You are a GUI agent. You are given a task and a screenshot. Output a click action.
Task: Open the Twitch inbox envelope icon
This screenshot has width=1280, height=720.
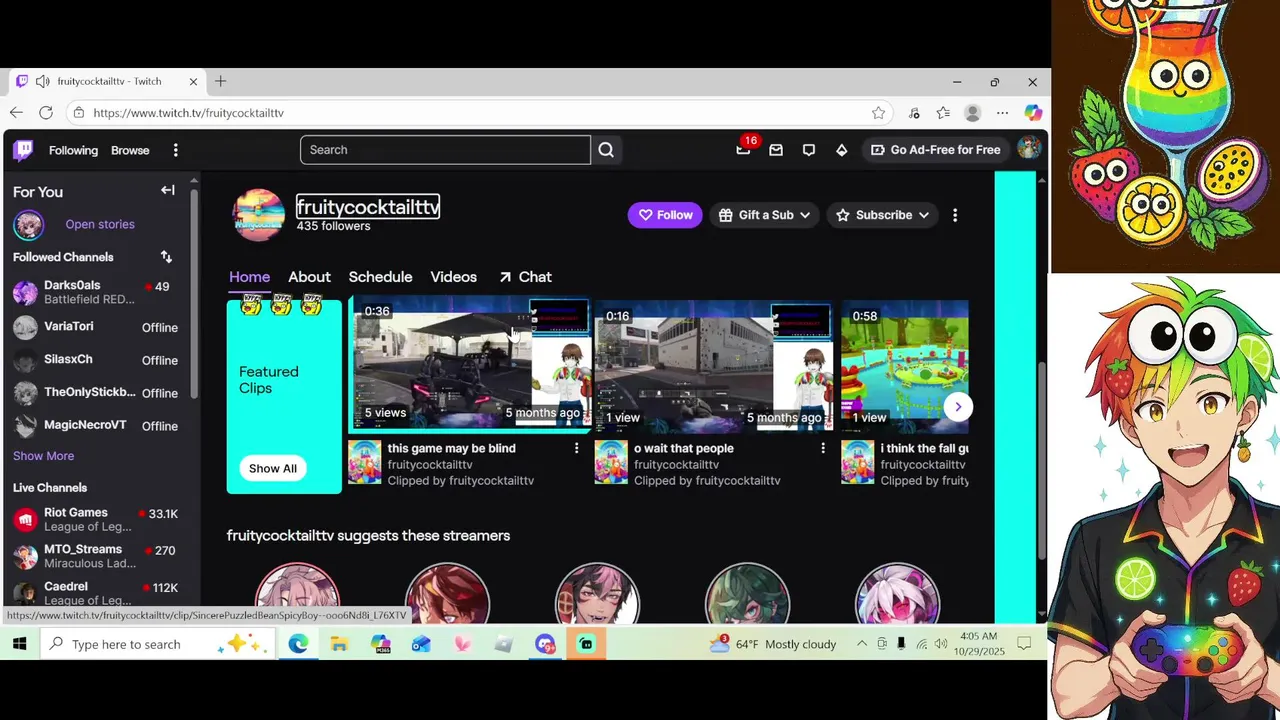tap(776, 150)
